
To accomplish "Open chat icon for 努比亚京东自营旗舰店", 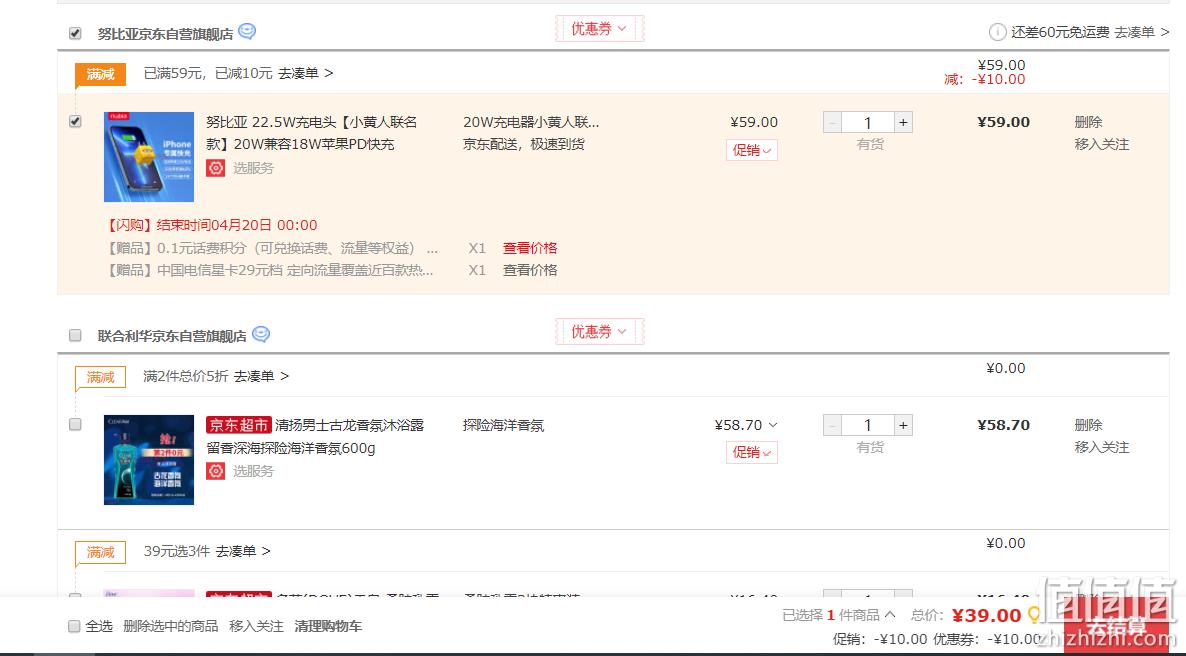I will pos(247,32).
